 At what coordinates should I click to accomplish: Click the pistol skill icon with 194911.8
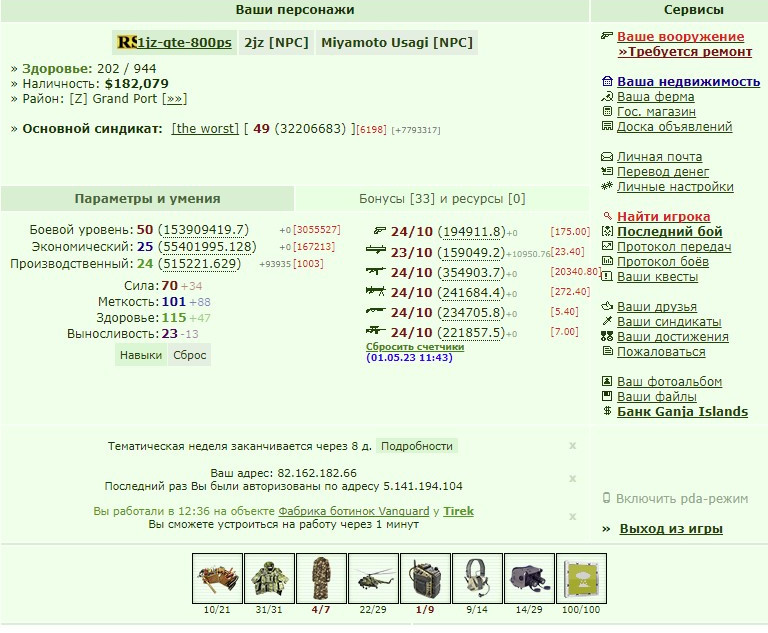[380, 230]
